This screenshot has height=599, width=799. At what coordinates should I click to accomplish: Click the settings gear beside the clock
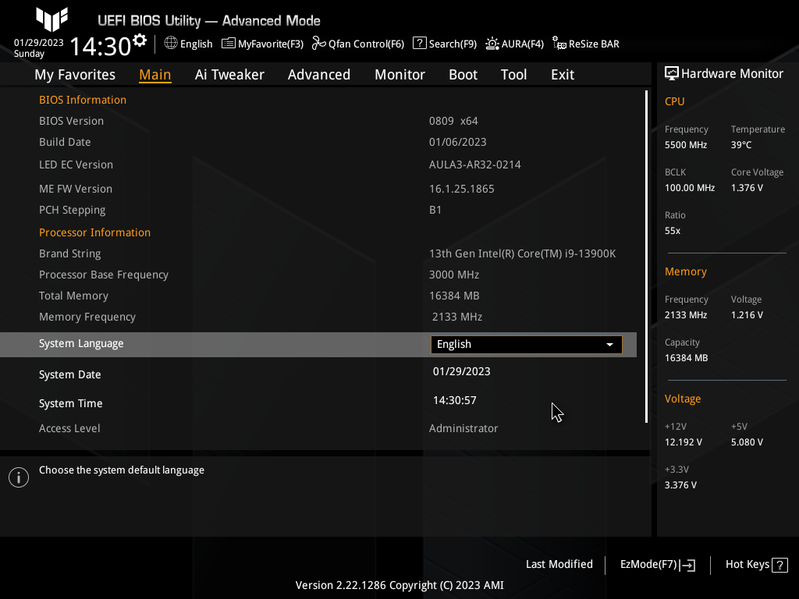pos(140,40)
